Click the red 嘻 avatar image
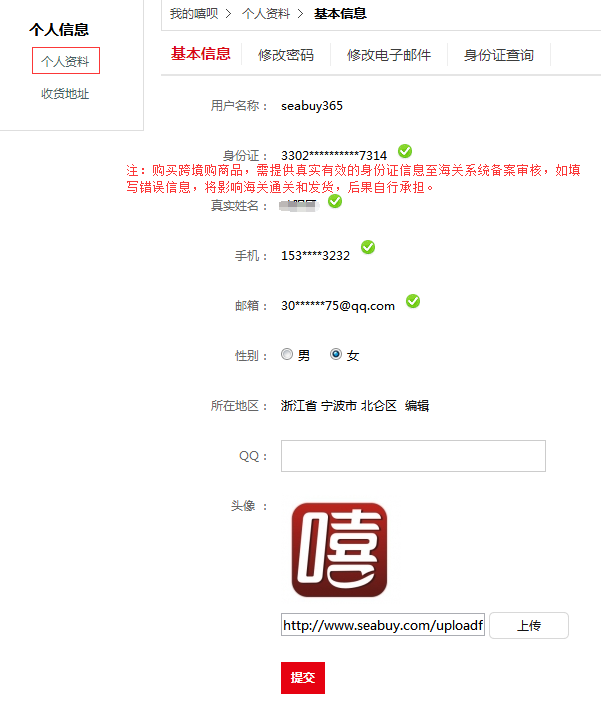601x701 pixels. 339,550
